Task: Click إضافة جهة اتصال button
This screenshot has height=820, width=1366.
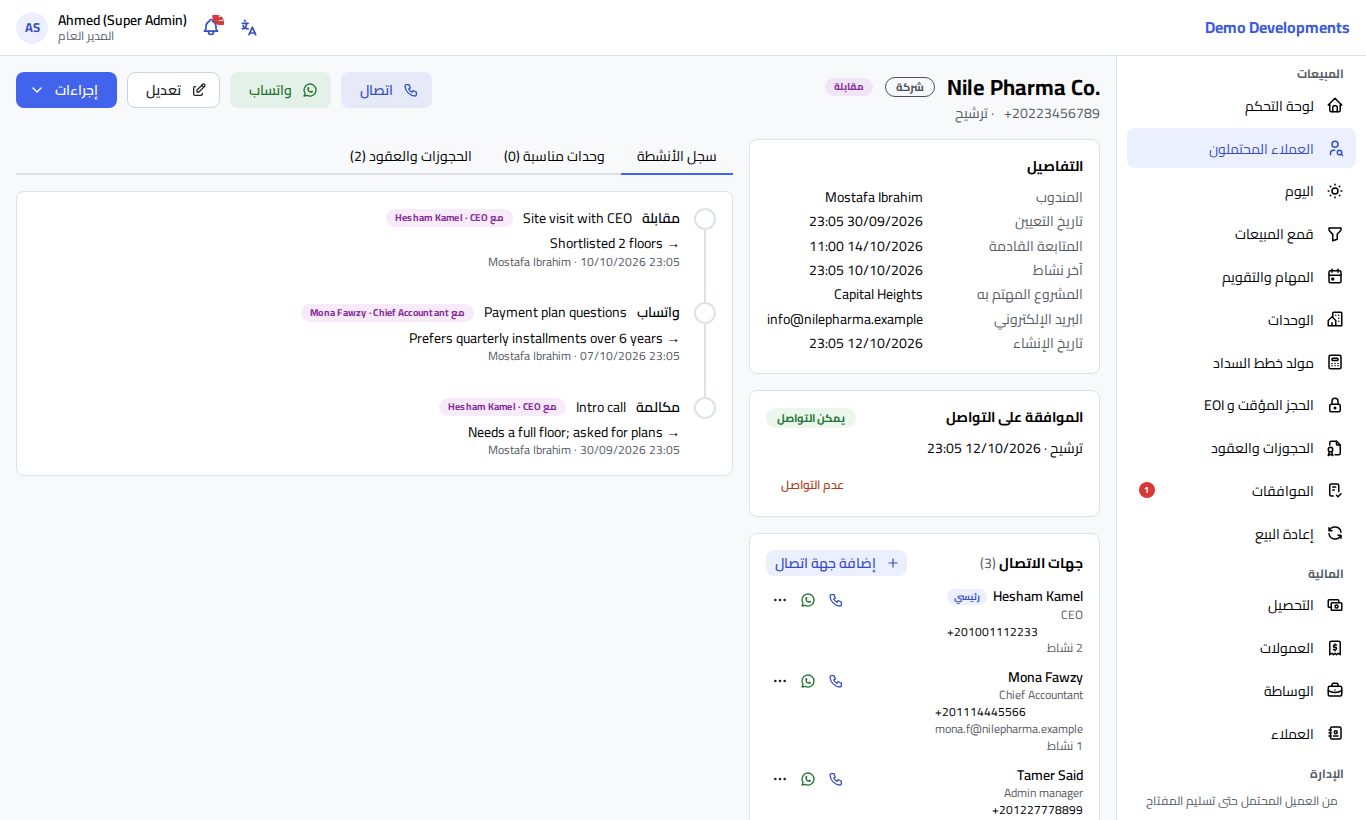Action: (x=836, y=564)
